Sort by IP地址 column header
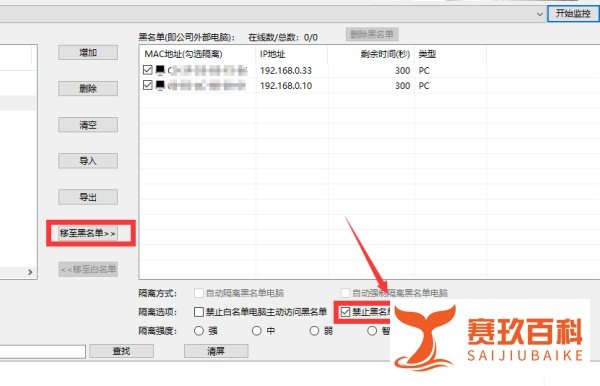The width and height of the screenshot is (600, 386). (292, 54)
